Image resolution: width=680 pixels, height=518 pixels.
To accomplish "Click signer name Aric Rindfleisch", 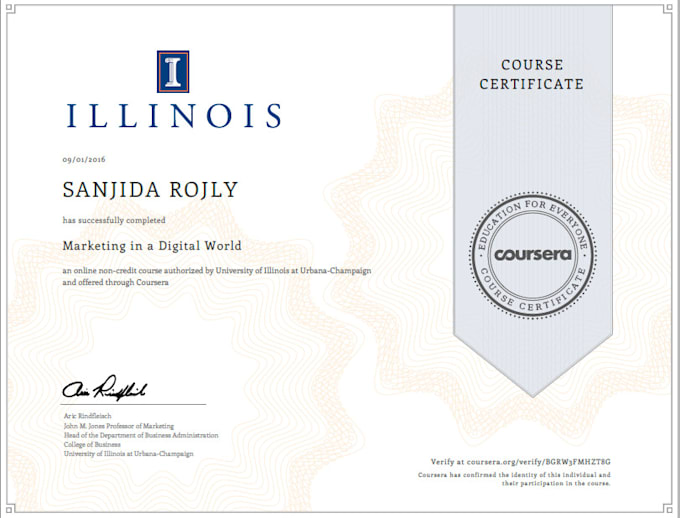I will tap(88, 416).
